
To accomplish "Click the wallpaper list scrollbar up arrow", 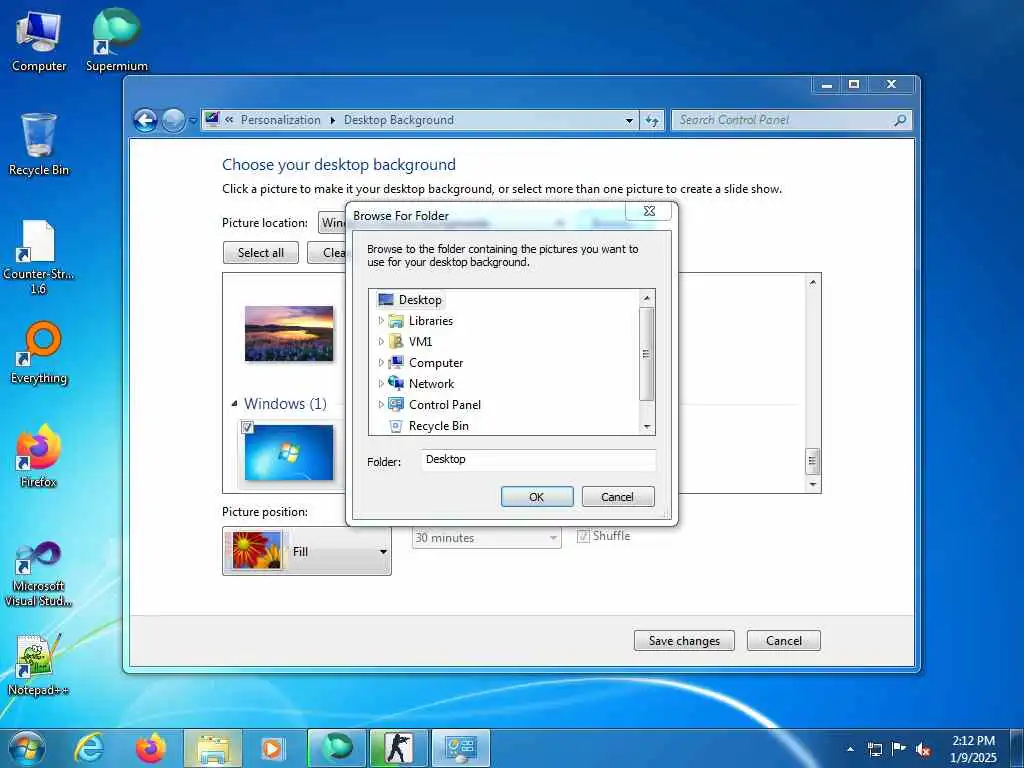I will click(813, 282).
